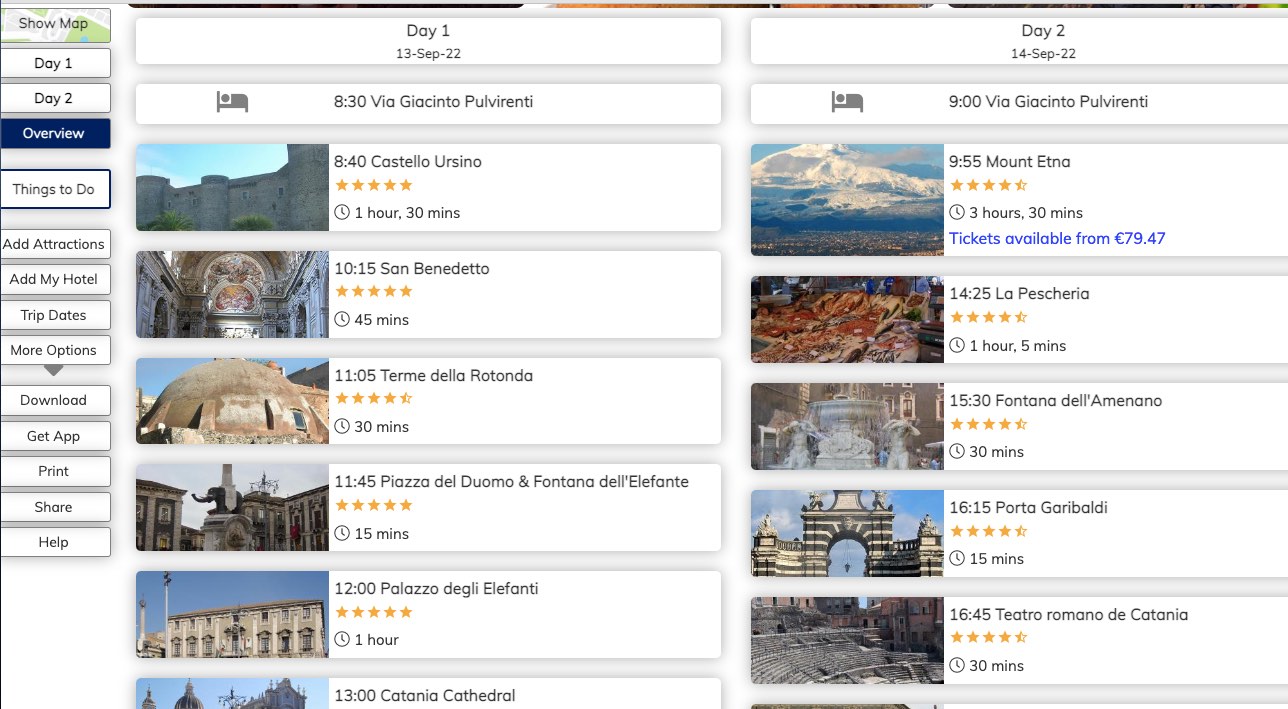Open the Teatro romano de Catania thumbnail
The image size is (1288, 709).
point(847,640)
